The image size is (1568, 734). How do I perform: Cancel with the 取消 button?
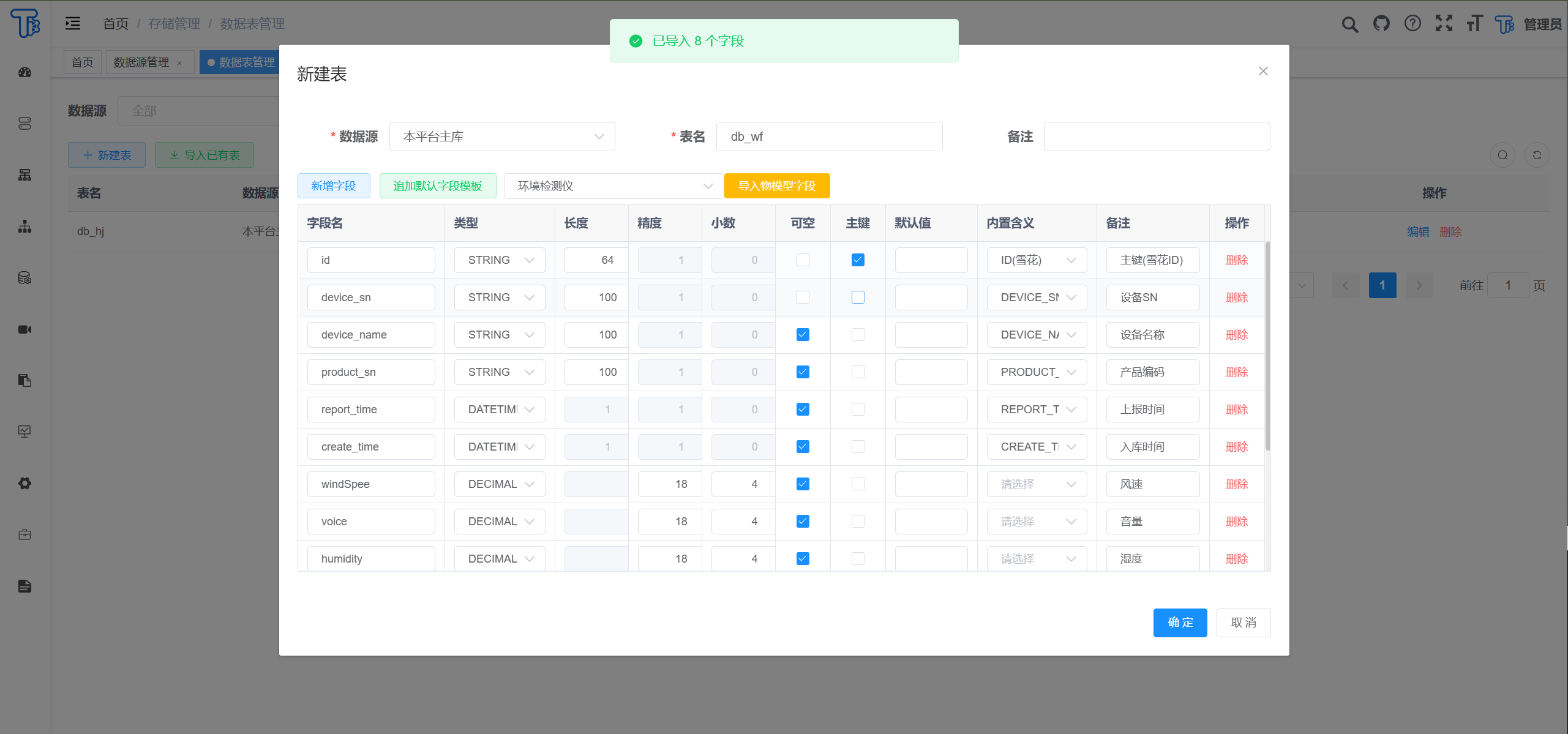pos(1244,623)
